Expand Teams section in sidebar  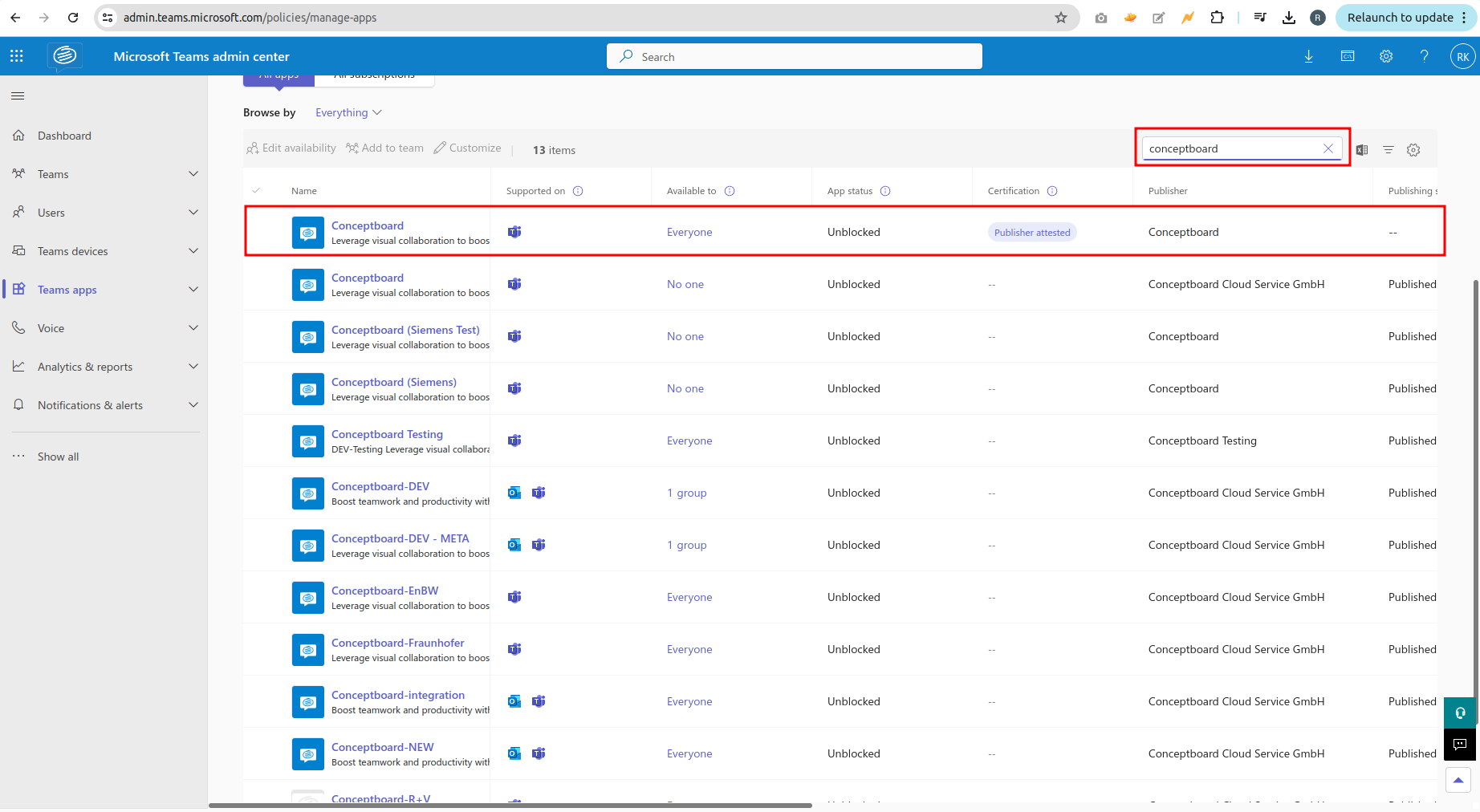193,174
